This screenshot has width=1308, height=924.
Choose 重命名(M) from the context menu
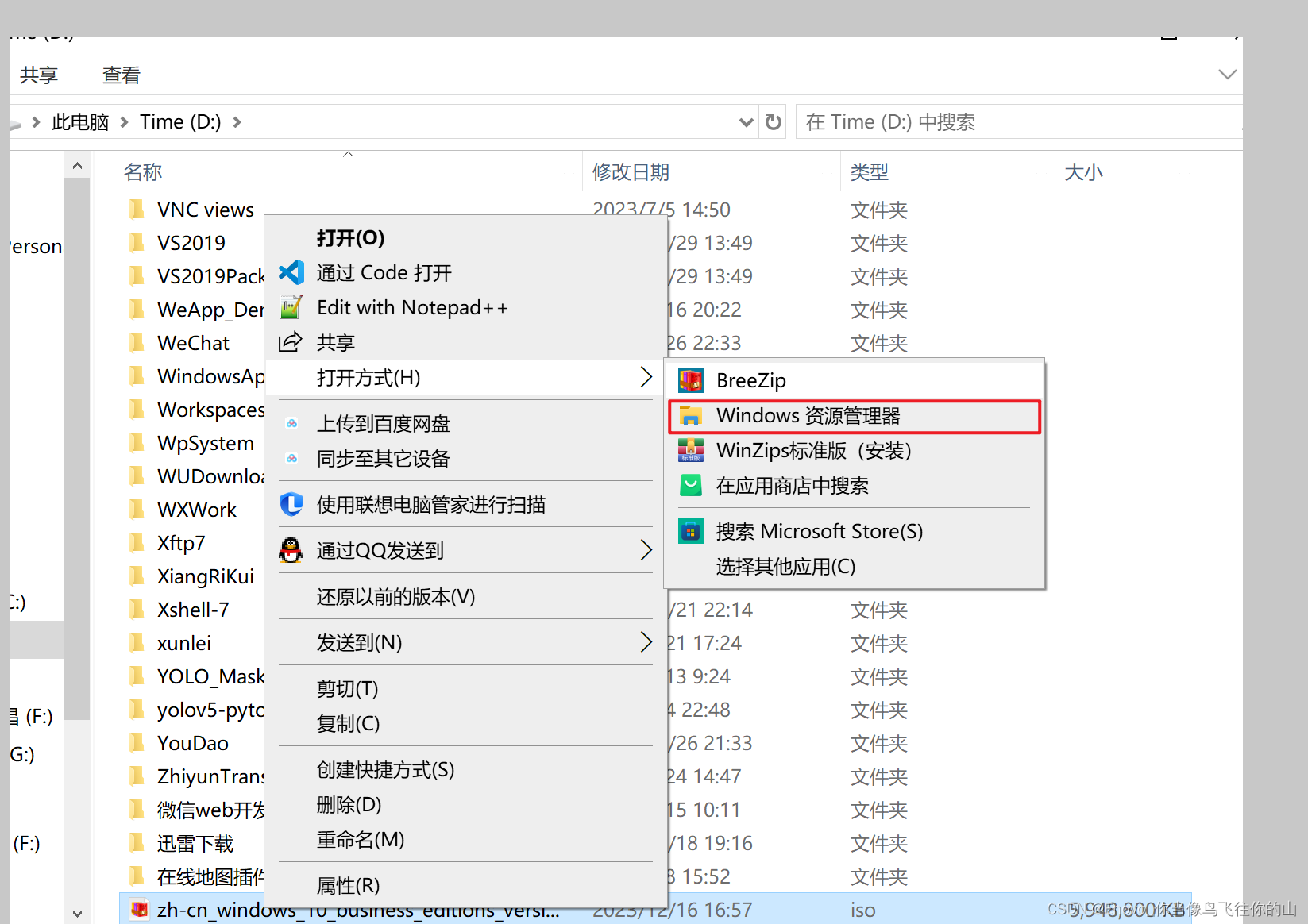[465, 839]
